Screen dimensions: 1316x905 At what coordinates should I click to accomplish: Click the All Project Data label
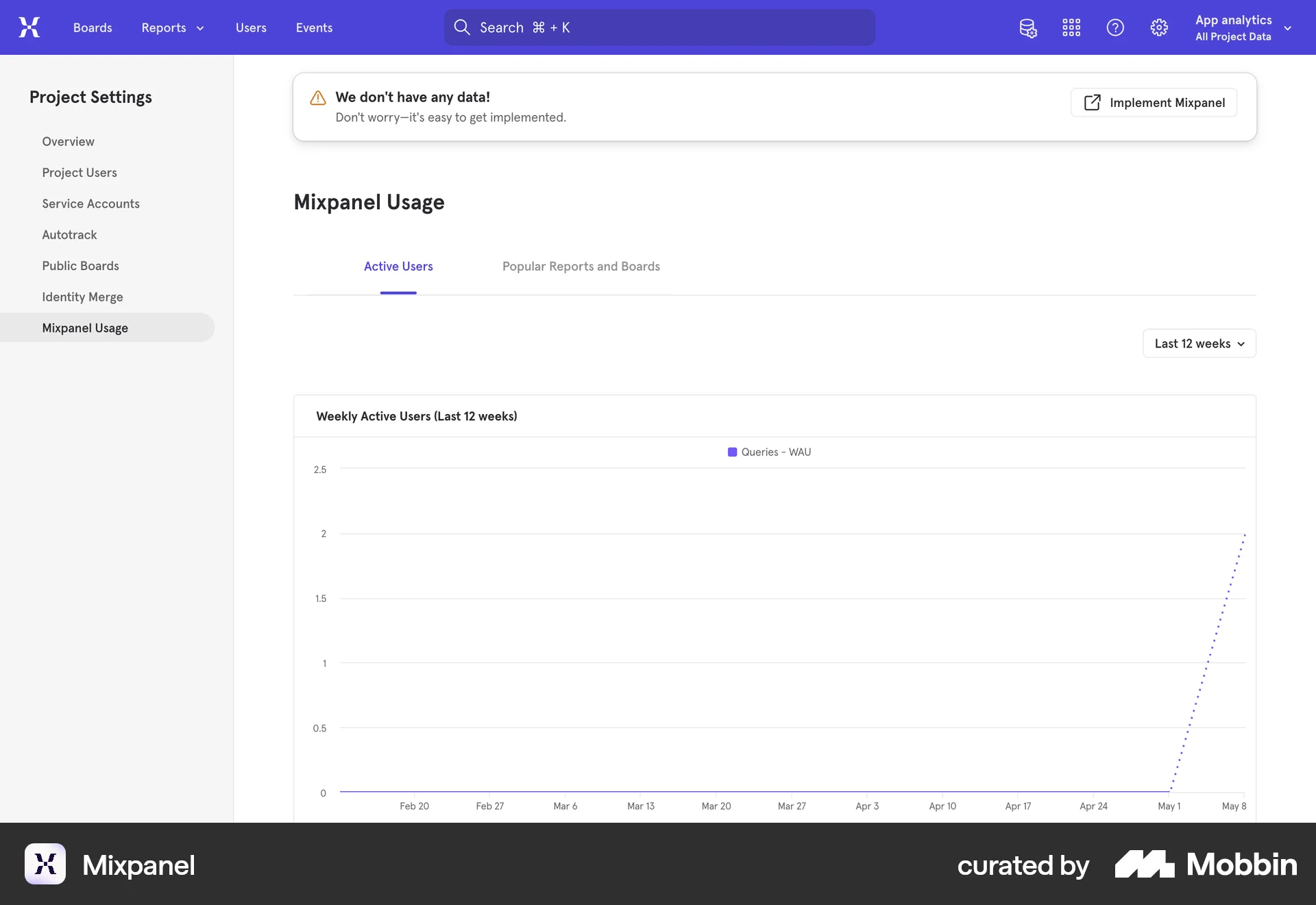[x=1233, y=37]
